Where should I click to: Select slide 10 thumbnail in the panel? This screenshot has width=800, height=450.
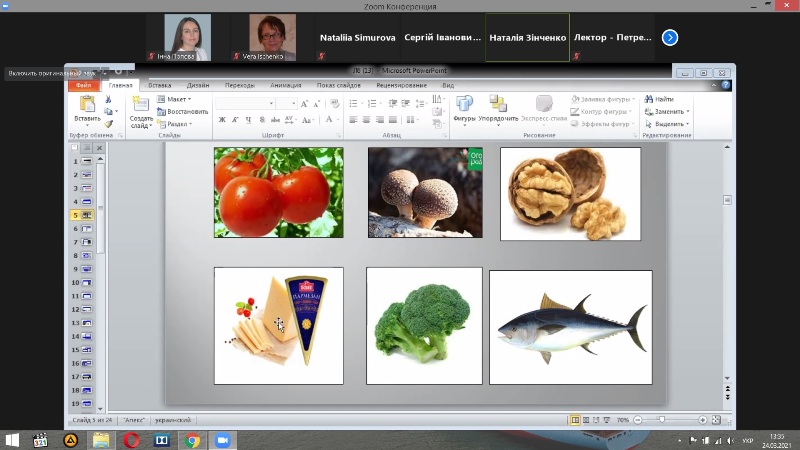[x=87, y=283]
